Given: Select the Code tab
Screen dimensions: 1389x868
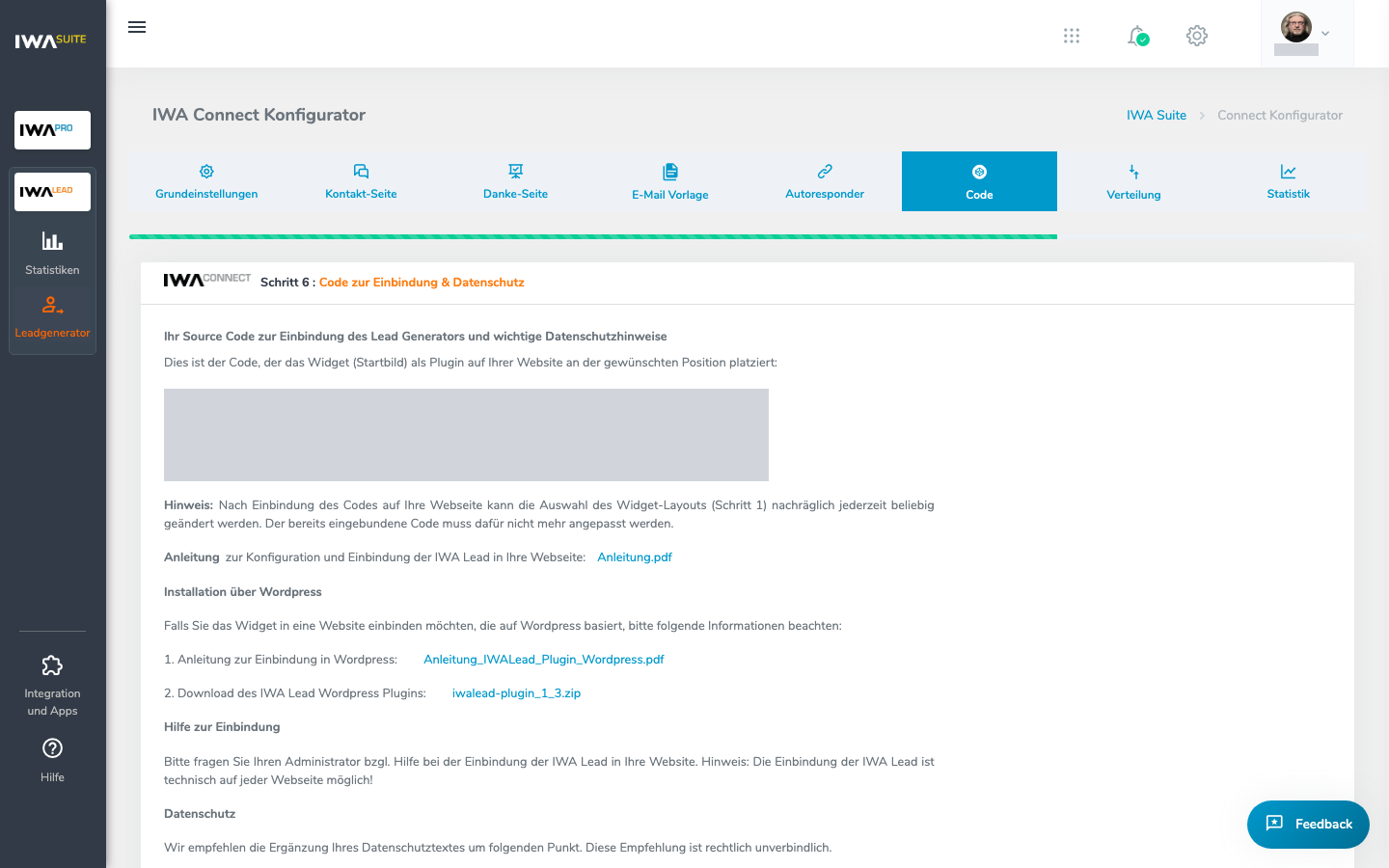Looking at the screenshot, I should point(979,181).
